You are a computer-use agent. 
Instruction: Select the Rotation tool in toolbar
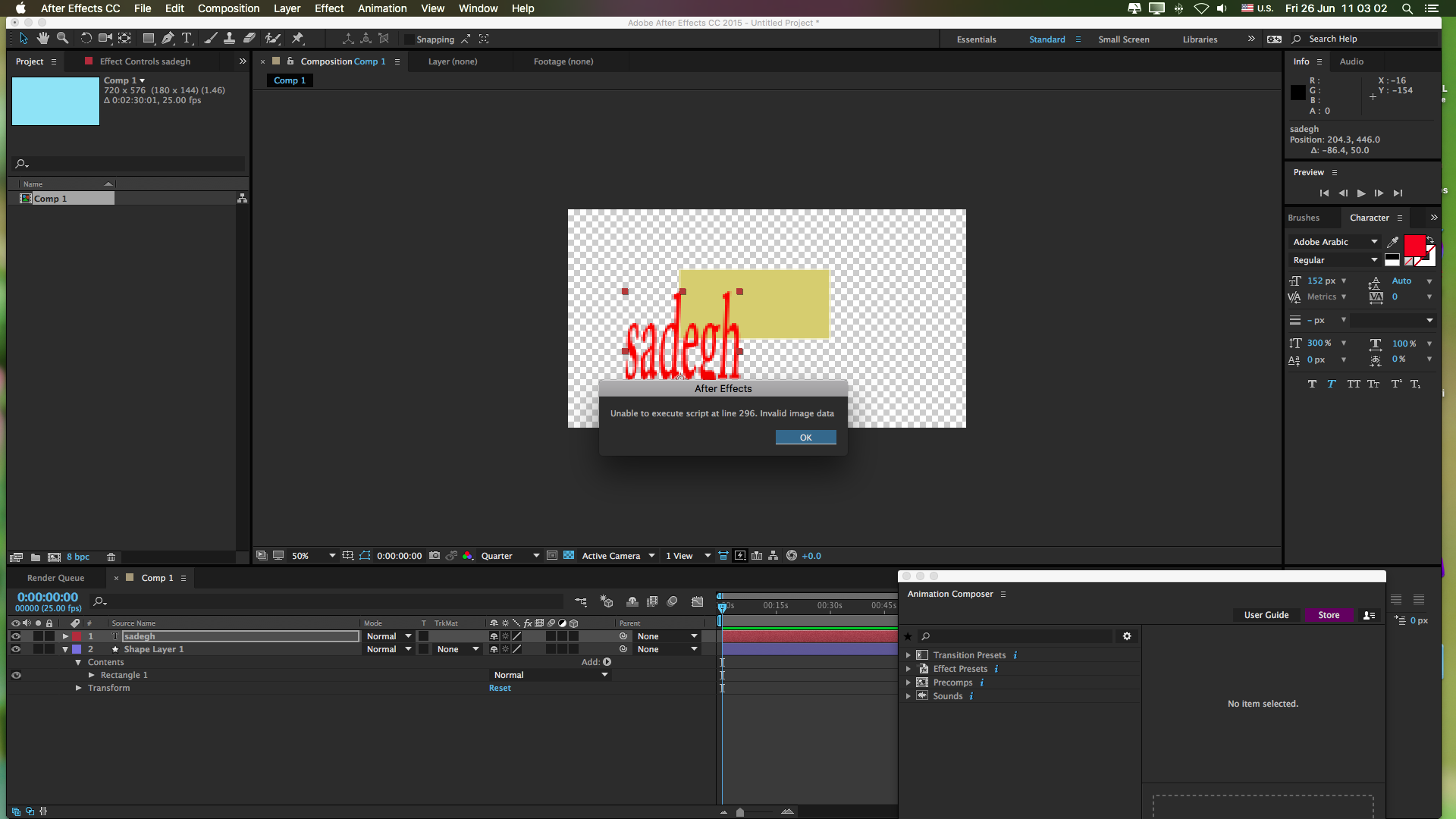(85, 38)
